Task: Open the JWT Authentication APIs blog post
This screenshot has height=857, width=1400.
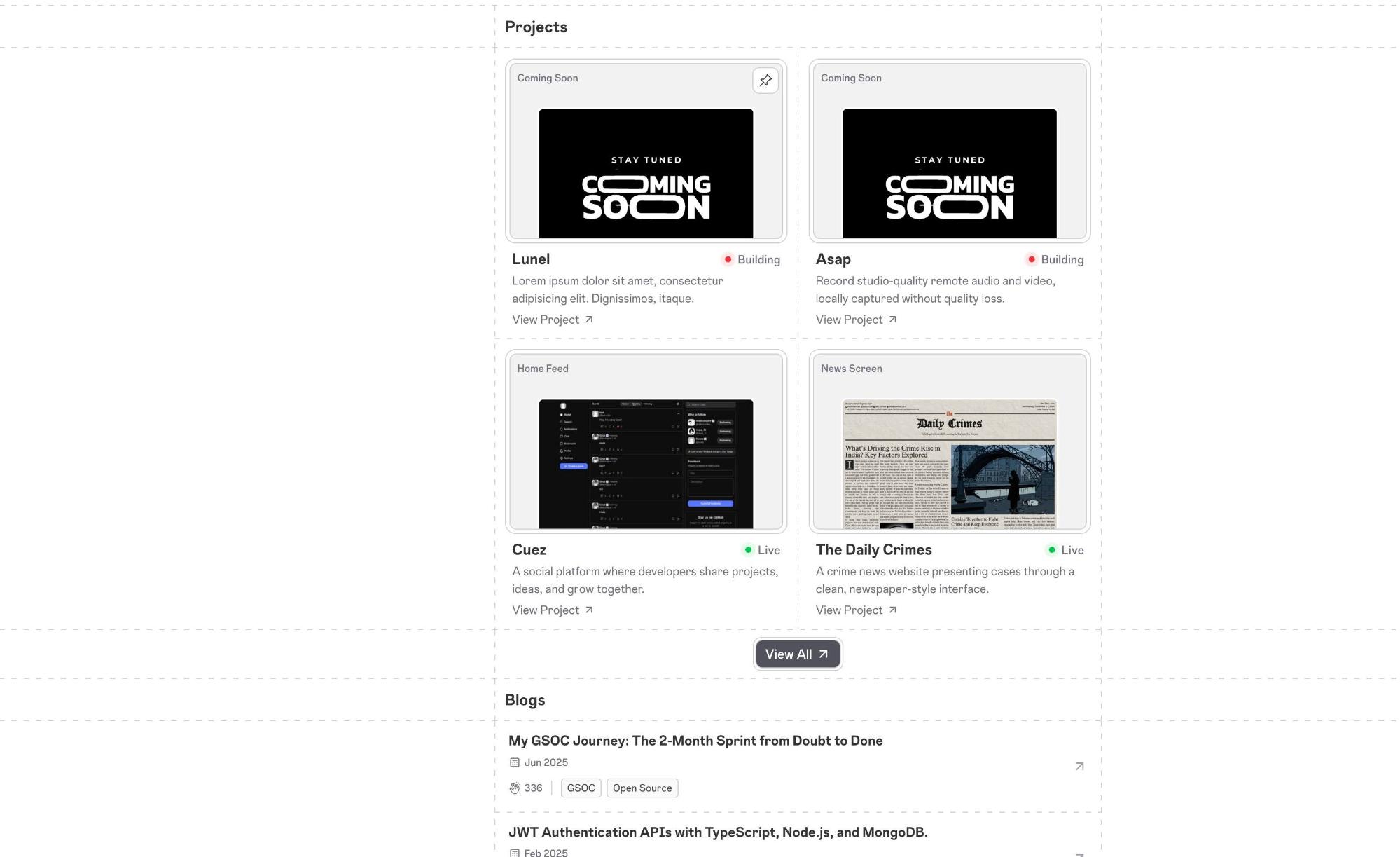Action: (x=717, y=832)
